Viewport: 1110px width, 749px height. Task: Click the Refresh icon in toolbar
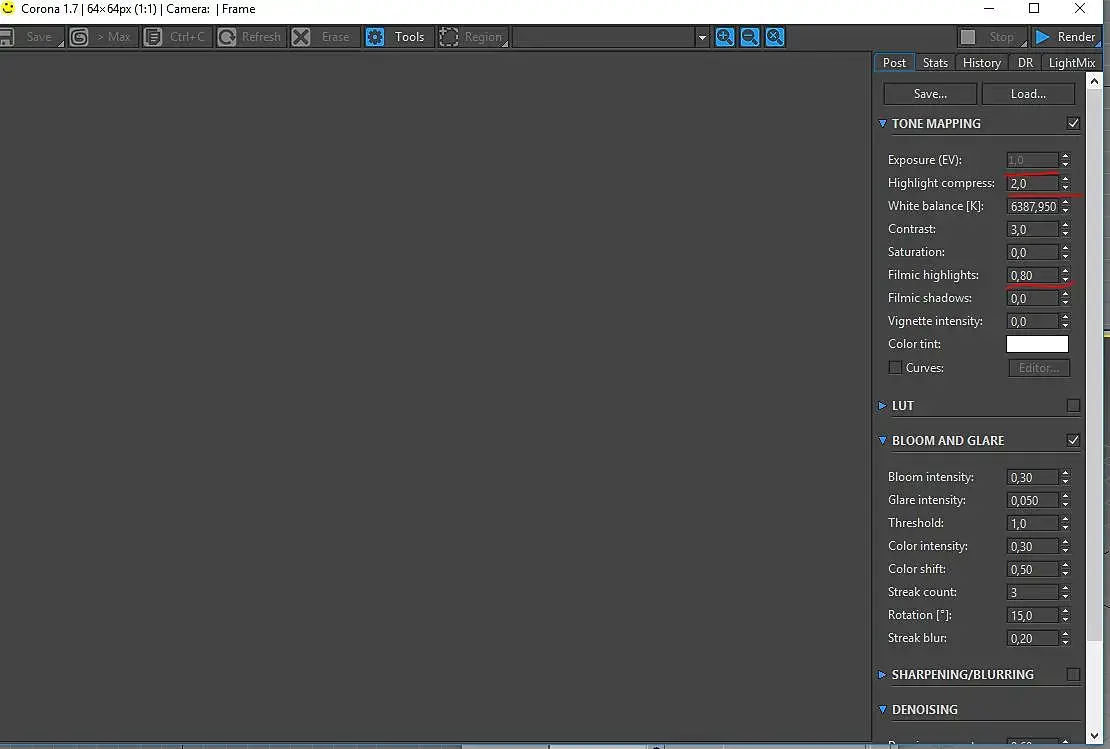click(x=227, y=37)
